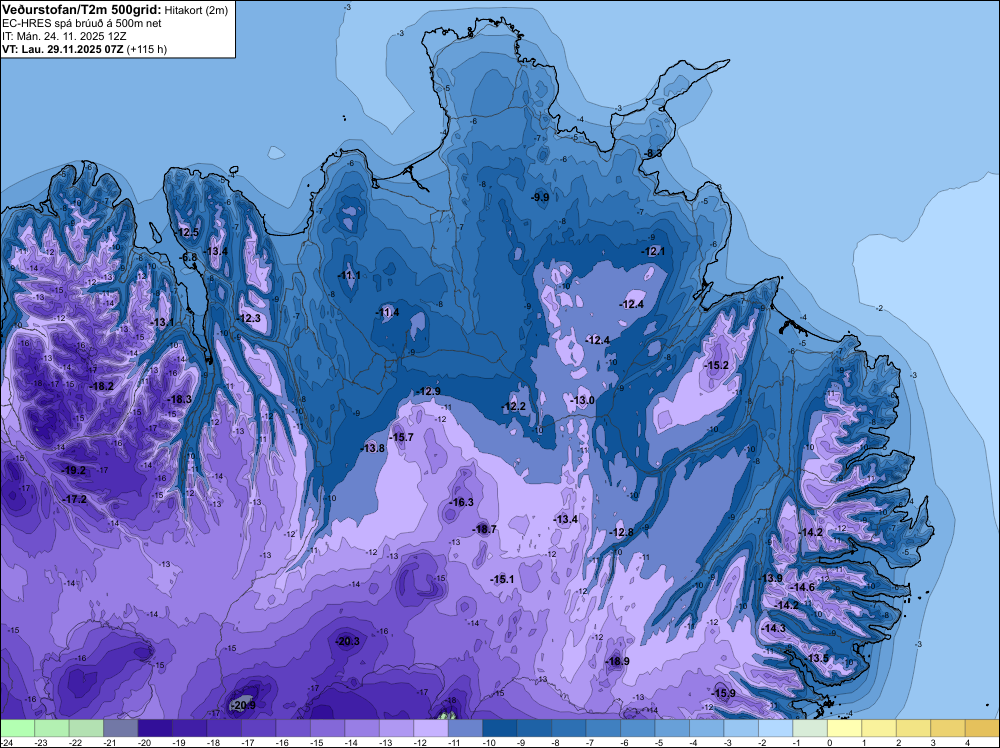Screen dimensions: 1000x748
Task: Click the '(+115 h)' forecast offset text
Action: coord(147,49)
